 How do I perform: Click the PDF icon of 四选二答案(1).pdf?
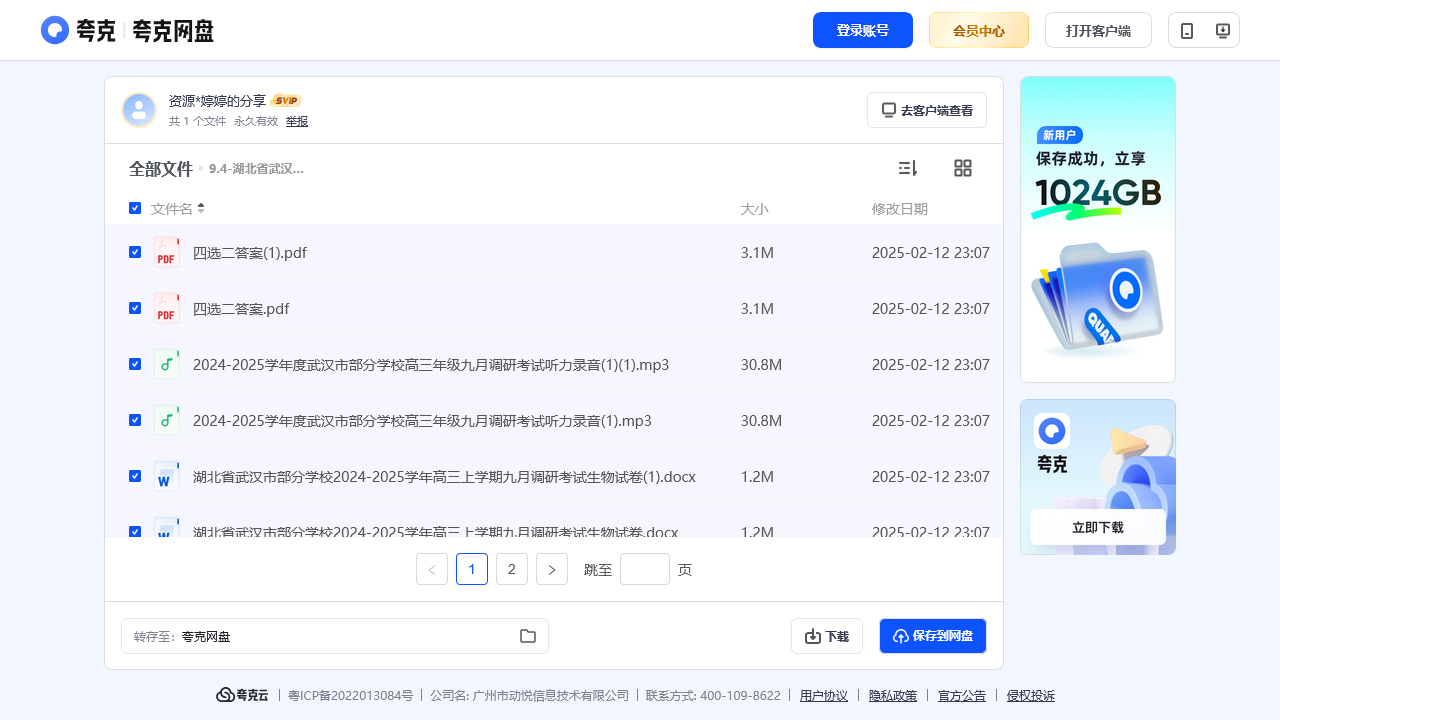167,252
